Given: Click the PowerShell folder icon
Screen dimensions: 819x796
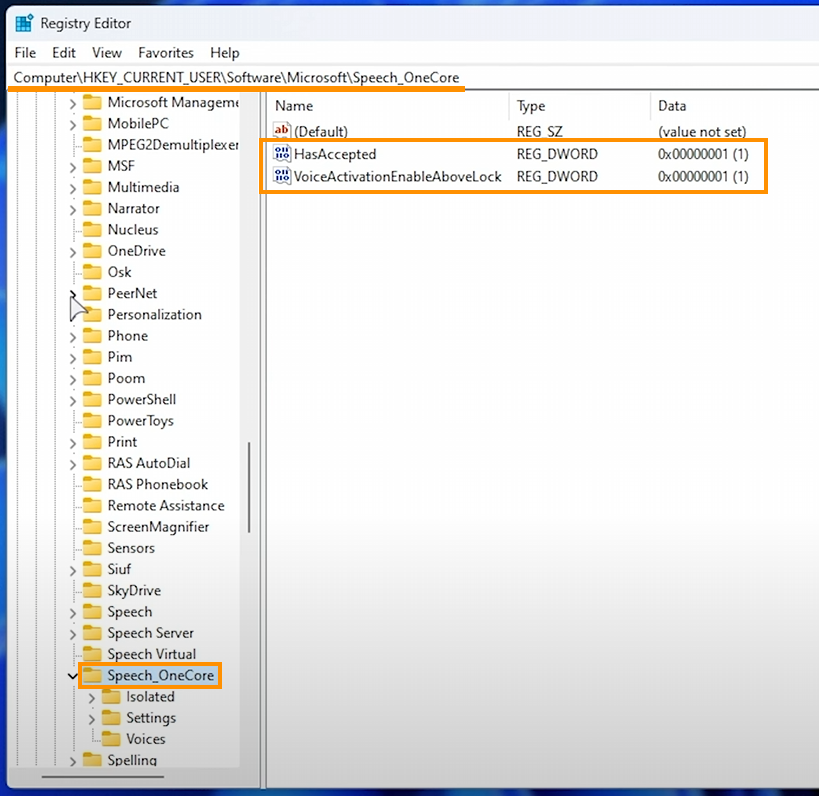Looking at the screenshot, I should coord(92,399).
